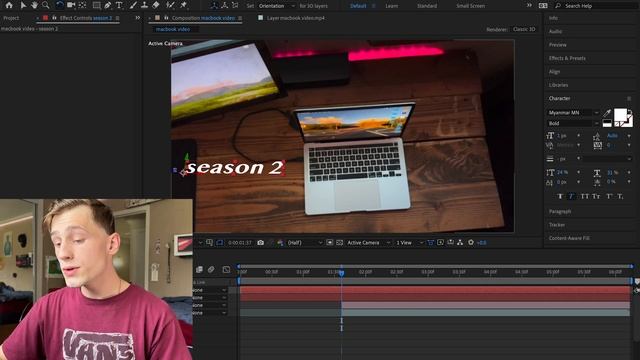The width and height of the screenshot is (640, 360).
Task: Select the Roto Brush tool
Action: [170, 5]
